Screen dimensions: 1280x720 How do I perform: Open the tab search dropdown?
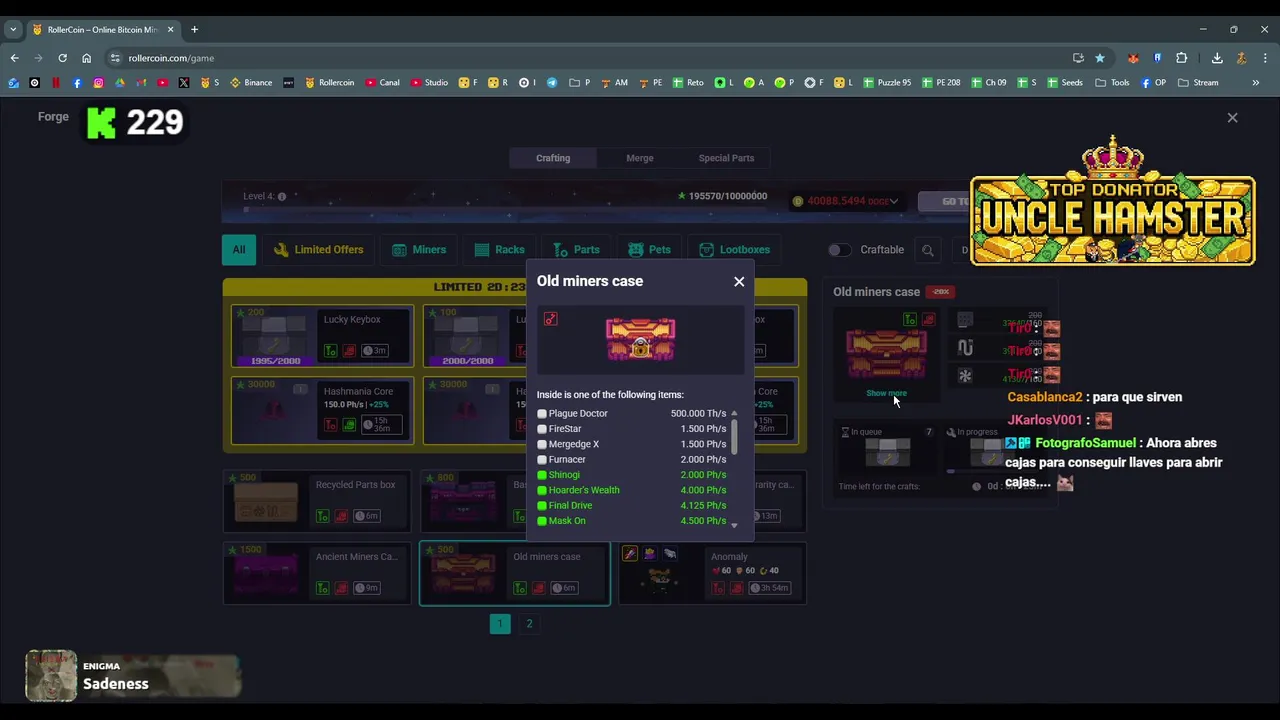[13, 29]
